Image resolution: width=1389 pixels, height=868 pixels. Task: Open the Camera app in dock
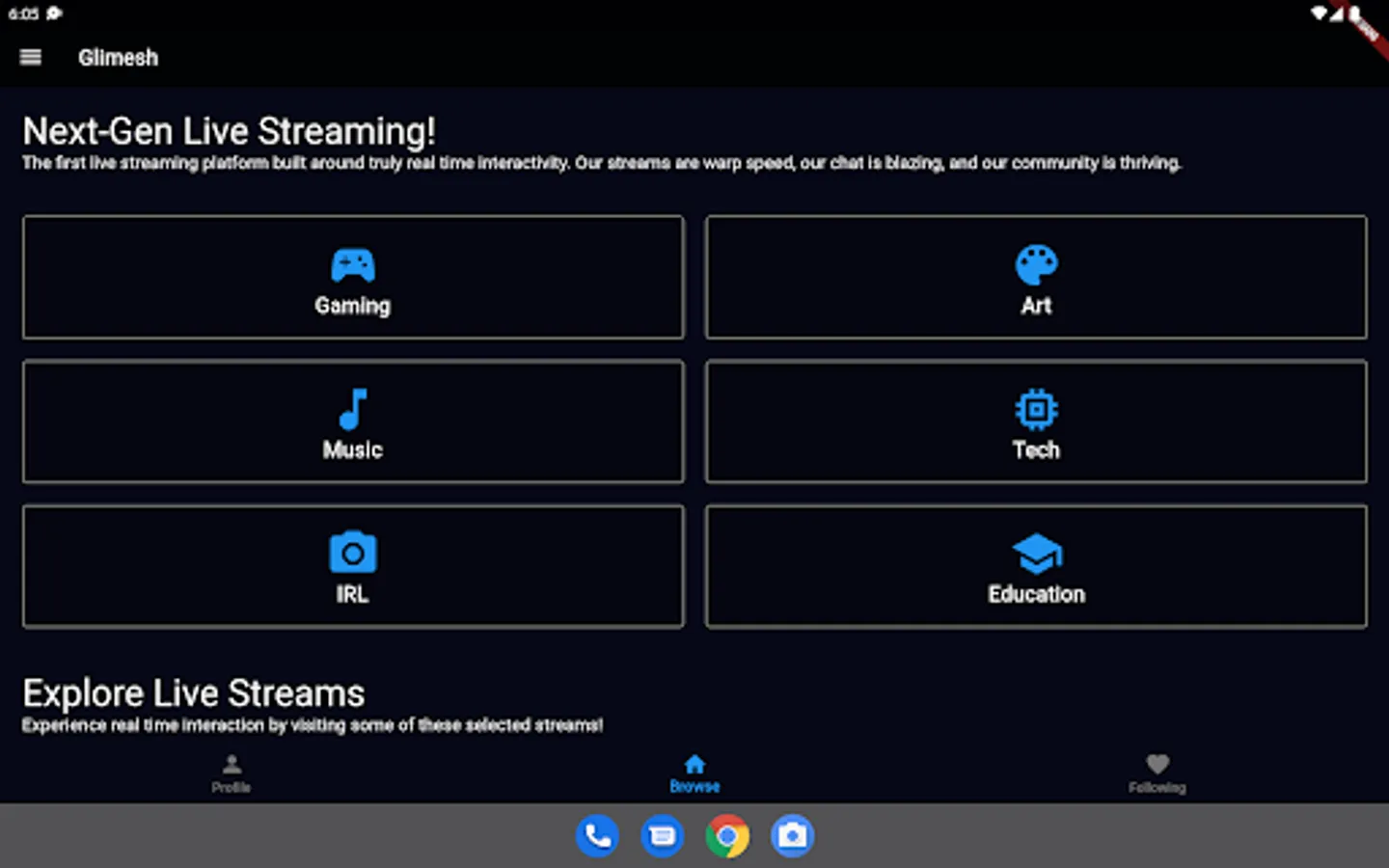click(793, 836)
